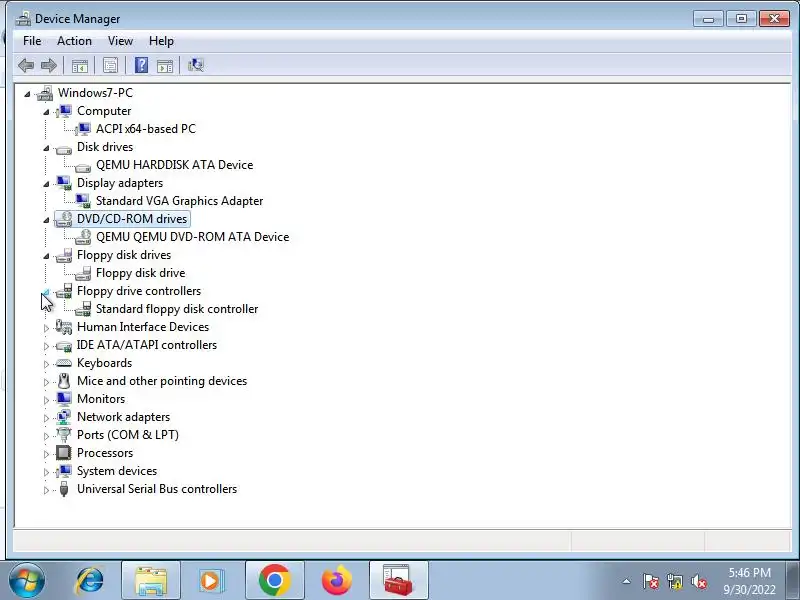Expand Human Interface Devices node arrow
The width and height of the screenshot is (800, 600).
pos(46,328)
